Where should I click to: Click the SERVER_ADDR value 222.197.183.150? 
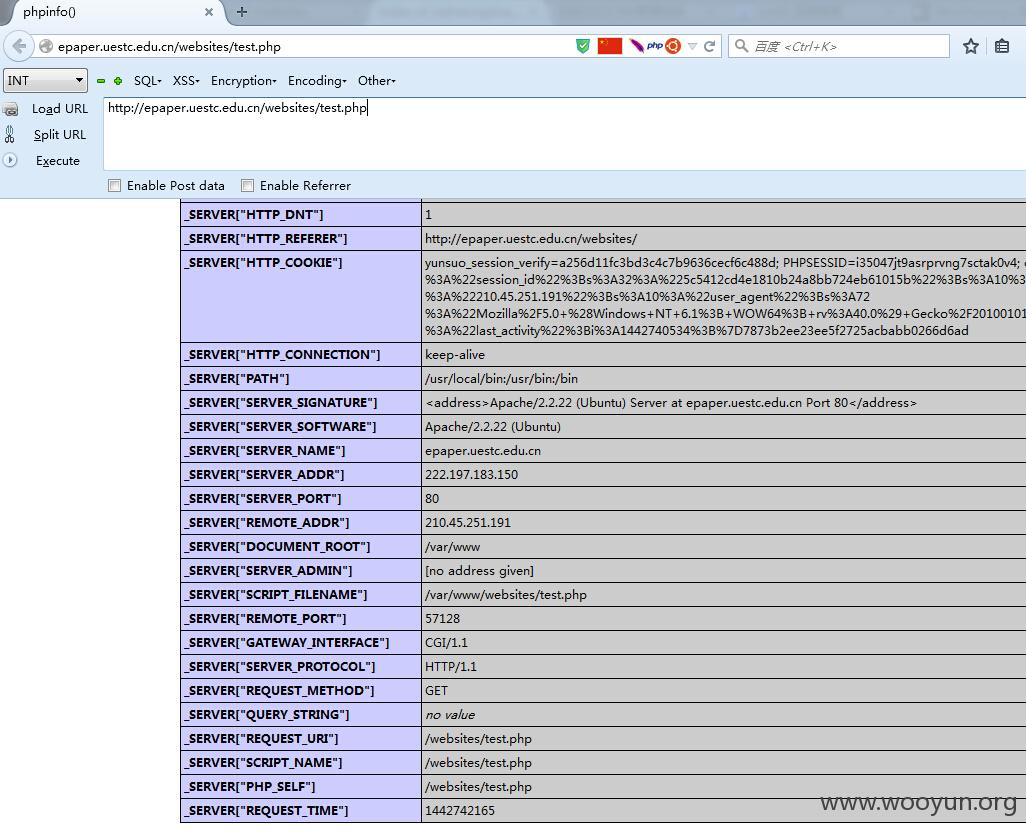[471, 474]
